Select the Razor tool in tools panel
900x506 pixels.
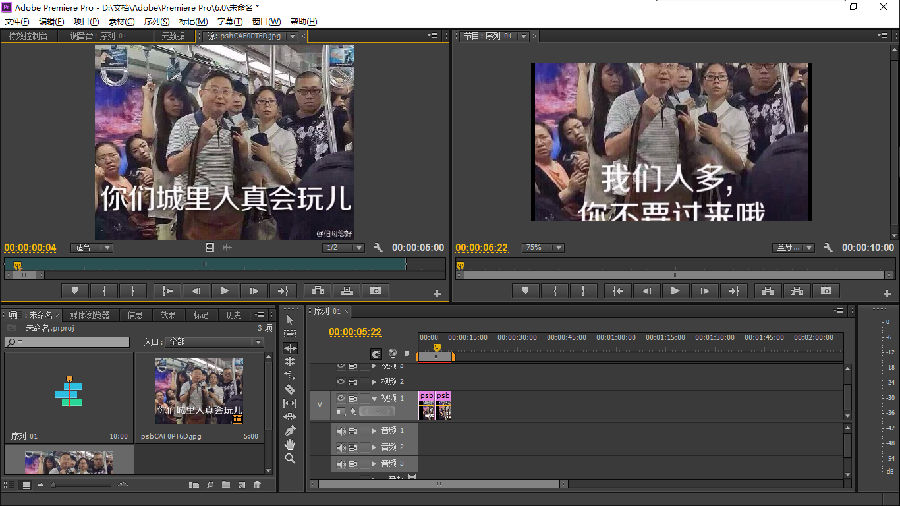click(290, 389)
